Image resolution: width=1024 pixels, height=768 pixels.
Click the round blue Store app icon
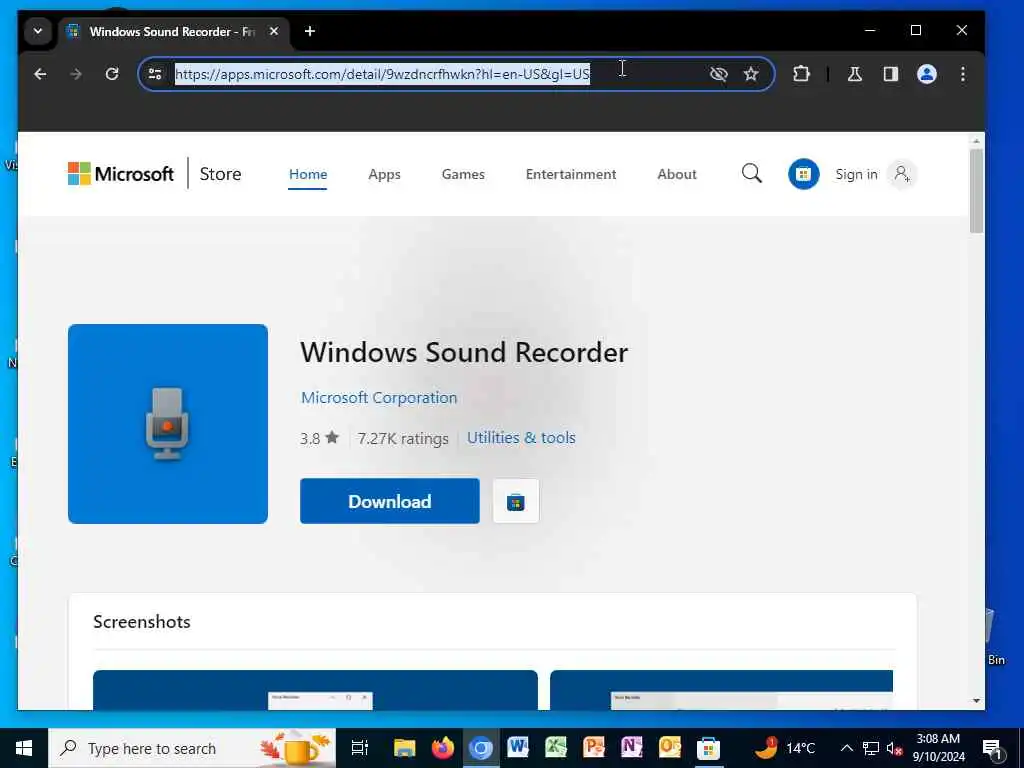pyautogui.click(x=803, y=174)
